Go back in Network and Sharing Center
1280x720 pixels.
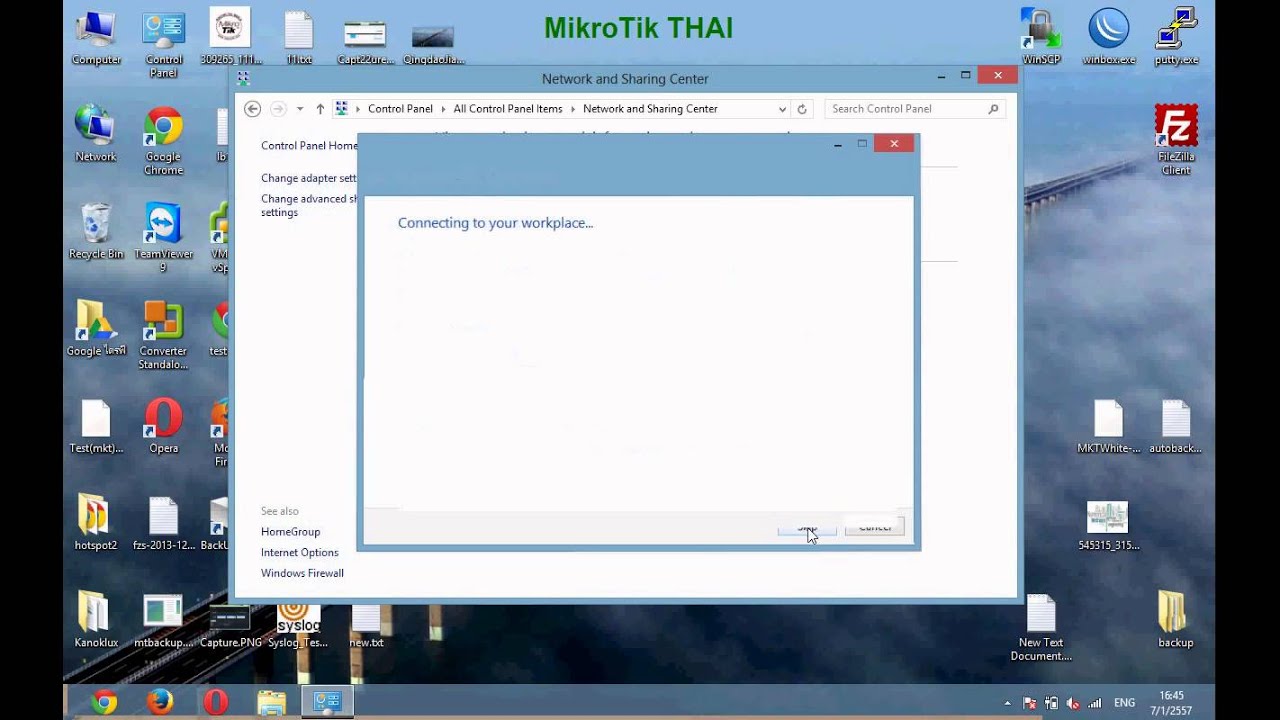point(253,109)
